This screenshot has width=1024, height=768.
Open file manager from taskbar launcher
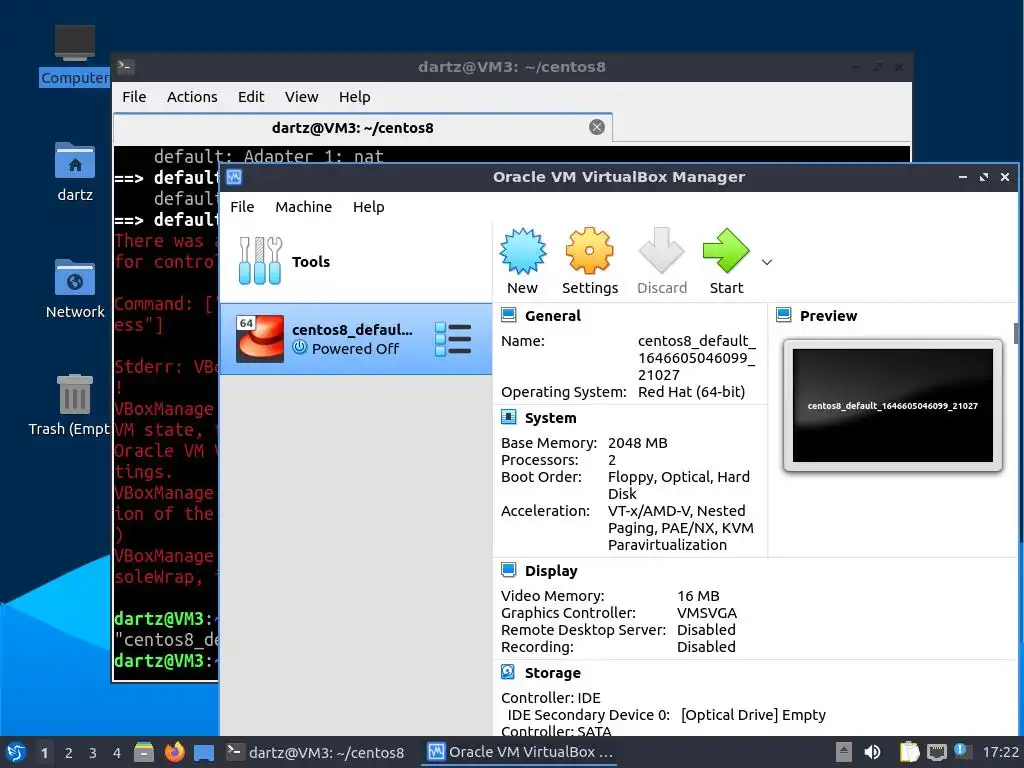(144, 752)
